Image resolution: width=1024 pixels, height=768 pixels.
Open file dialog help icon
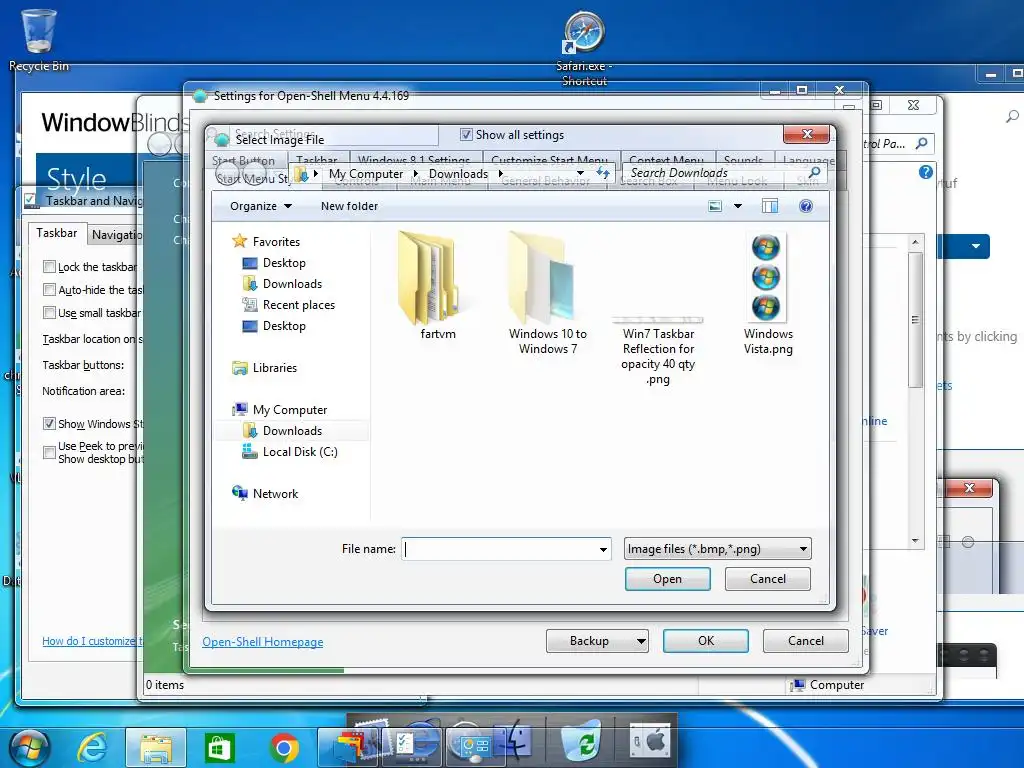[x=806, y=206]
